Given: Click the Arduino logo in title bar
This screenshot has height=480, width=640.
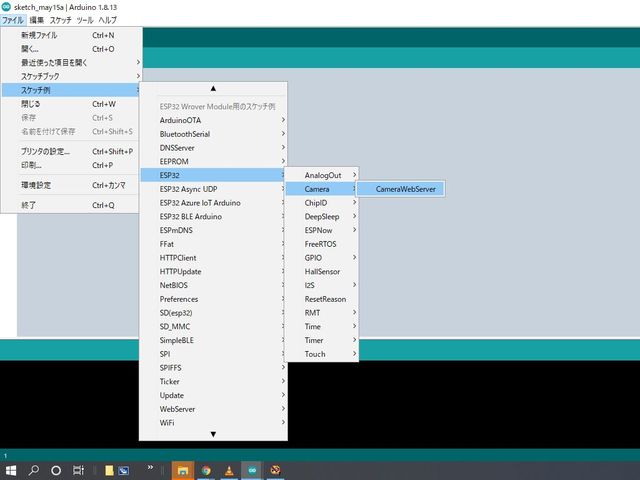Looking at the screenshot, I should (x=6, y=7).
